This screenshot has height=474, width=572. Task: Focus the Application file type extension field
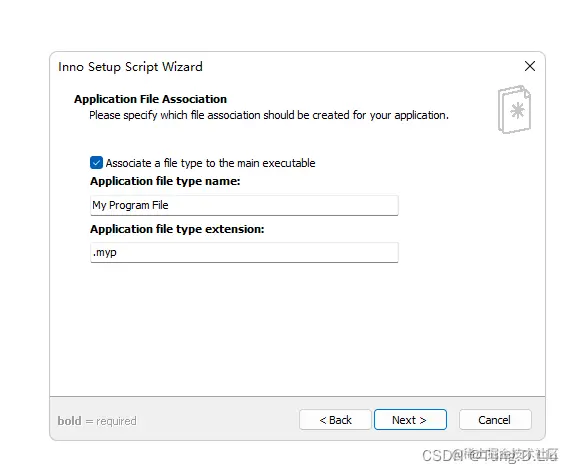244,252
